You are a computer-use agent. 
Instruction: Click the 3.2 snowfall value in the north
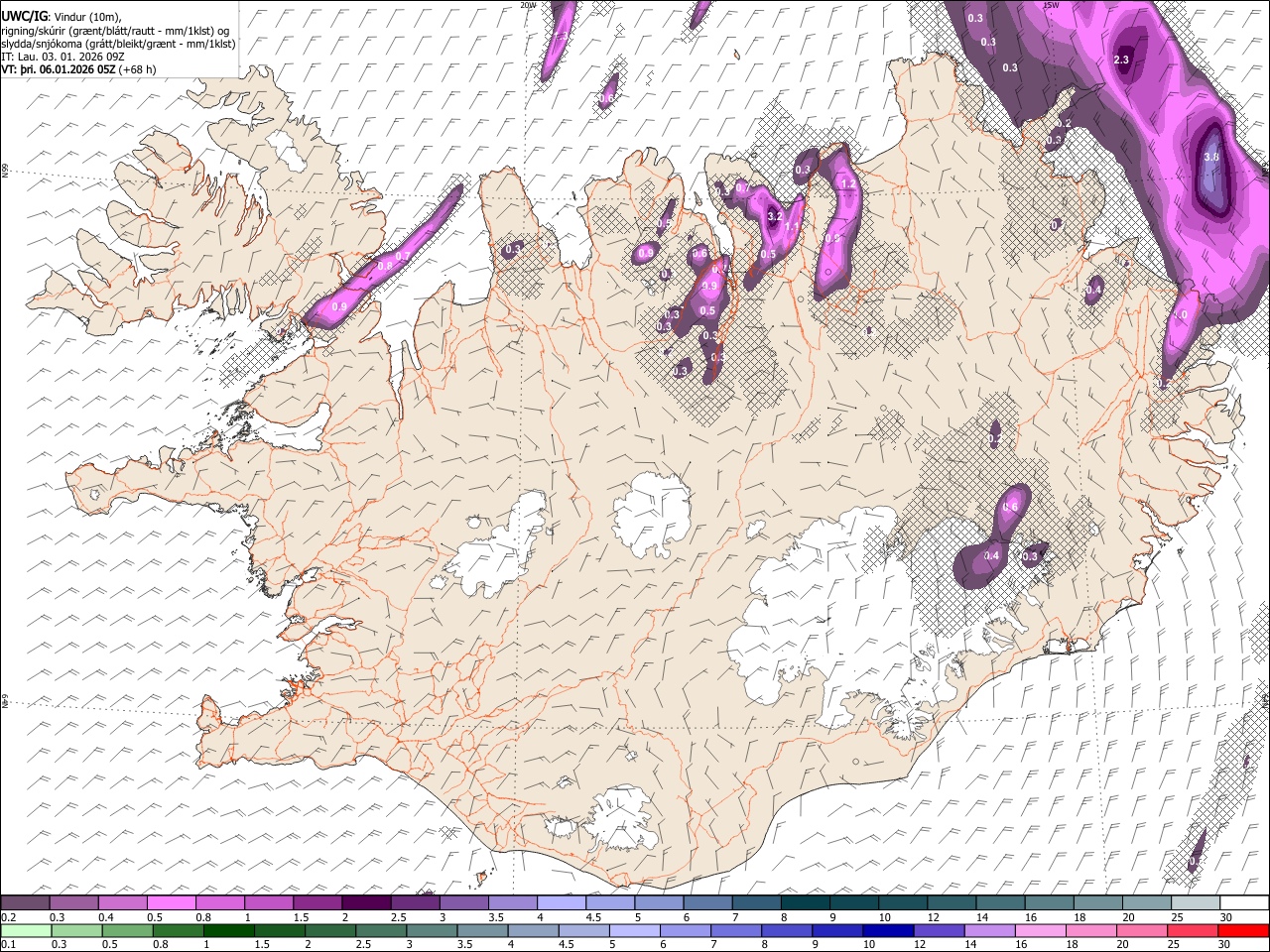pos(776,215)
